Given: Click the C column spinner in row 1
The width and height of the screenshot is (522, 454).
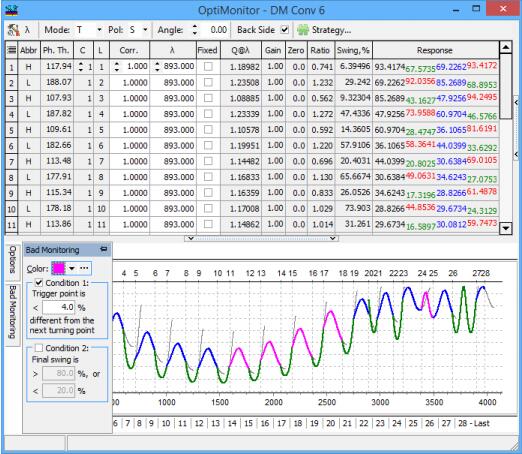Looking at the screenshot, I should pyautogui.click(x=80, y=67).
